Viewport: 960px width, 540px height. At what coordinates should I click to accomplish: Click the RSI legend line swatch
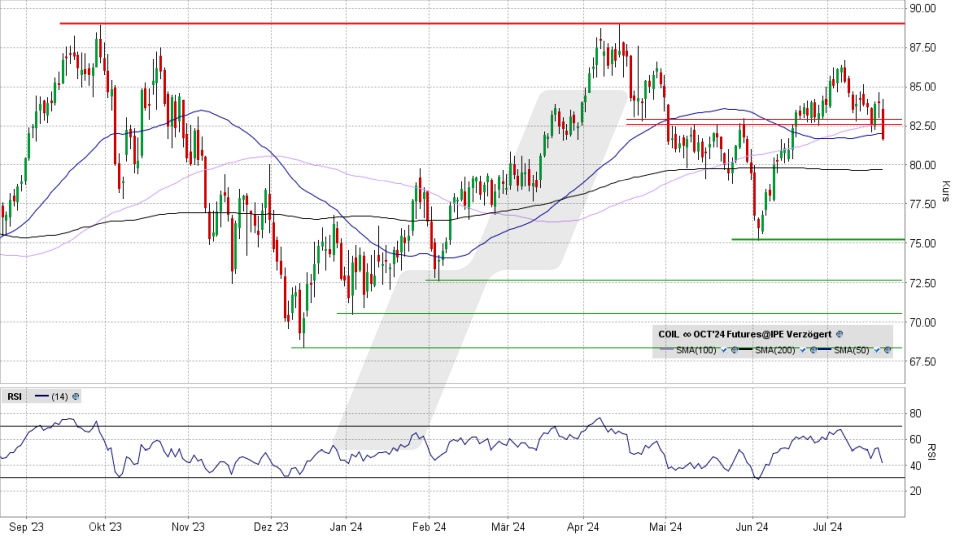[42, 397]
